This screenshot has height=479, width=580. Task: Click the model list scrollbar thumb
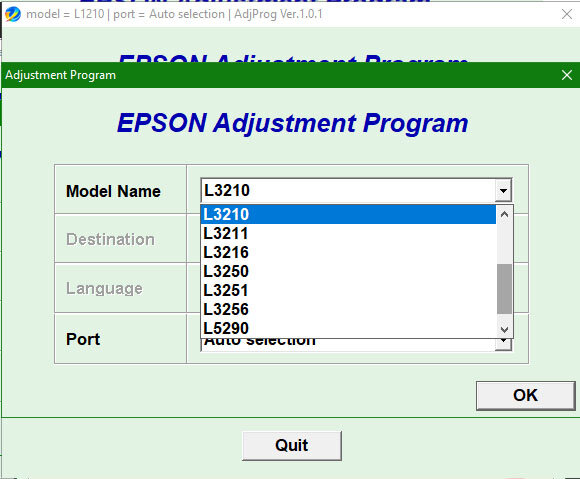504,289
